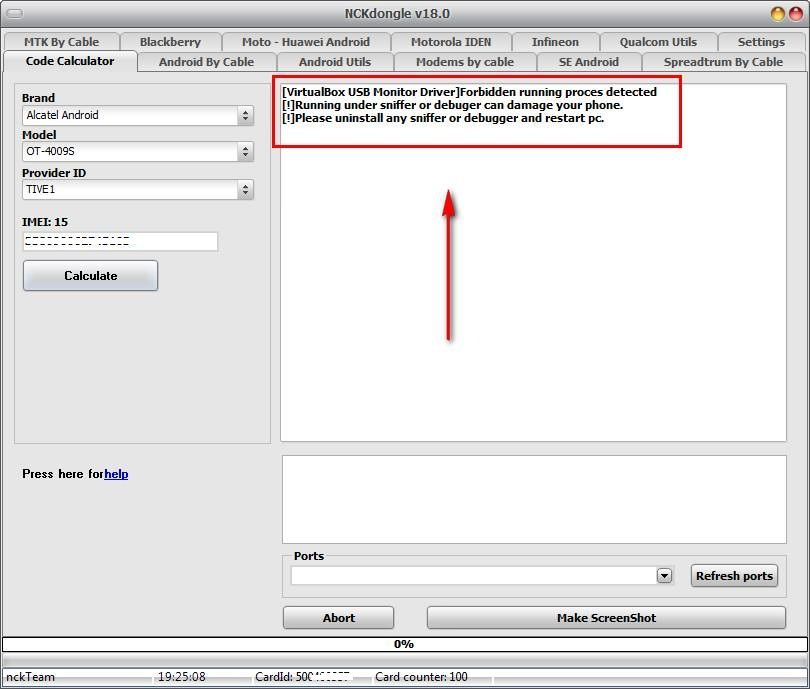Click the Forbidden running proces detected log line
The image size is (810, 689).
(470, 92)
